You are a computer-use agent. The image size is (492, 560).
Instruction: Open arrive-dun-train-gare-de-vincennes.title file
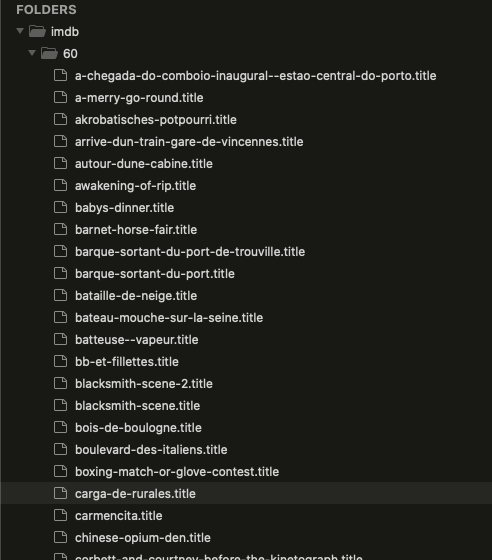[189, 142]
